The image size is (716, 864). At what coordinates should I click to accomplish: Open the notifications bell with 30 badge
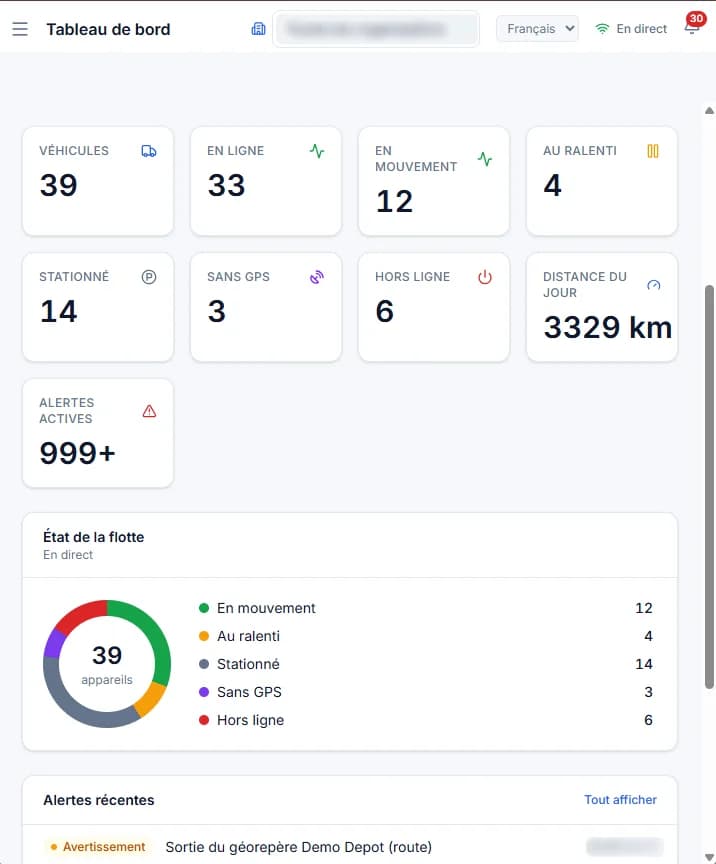692,26
